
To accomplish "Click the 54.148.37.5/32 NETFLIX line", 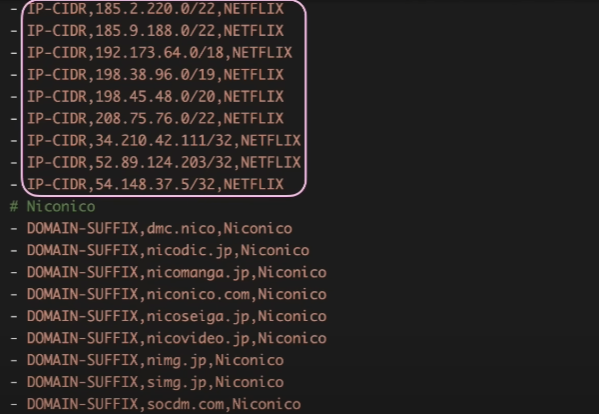I will click(155, 184).
